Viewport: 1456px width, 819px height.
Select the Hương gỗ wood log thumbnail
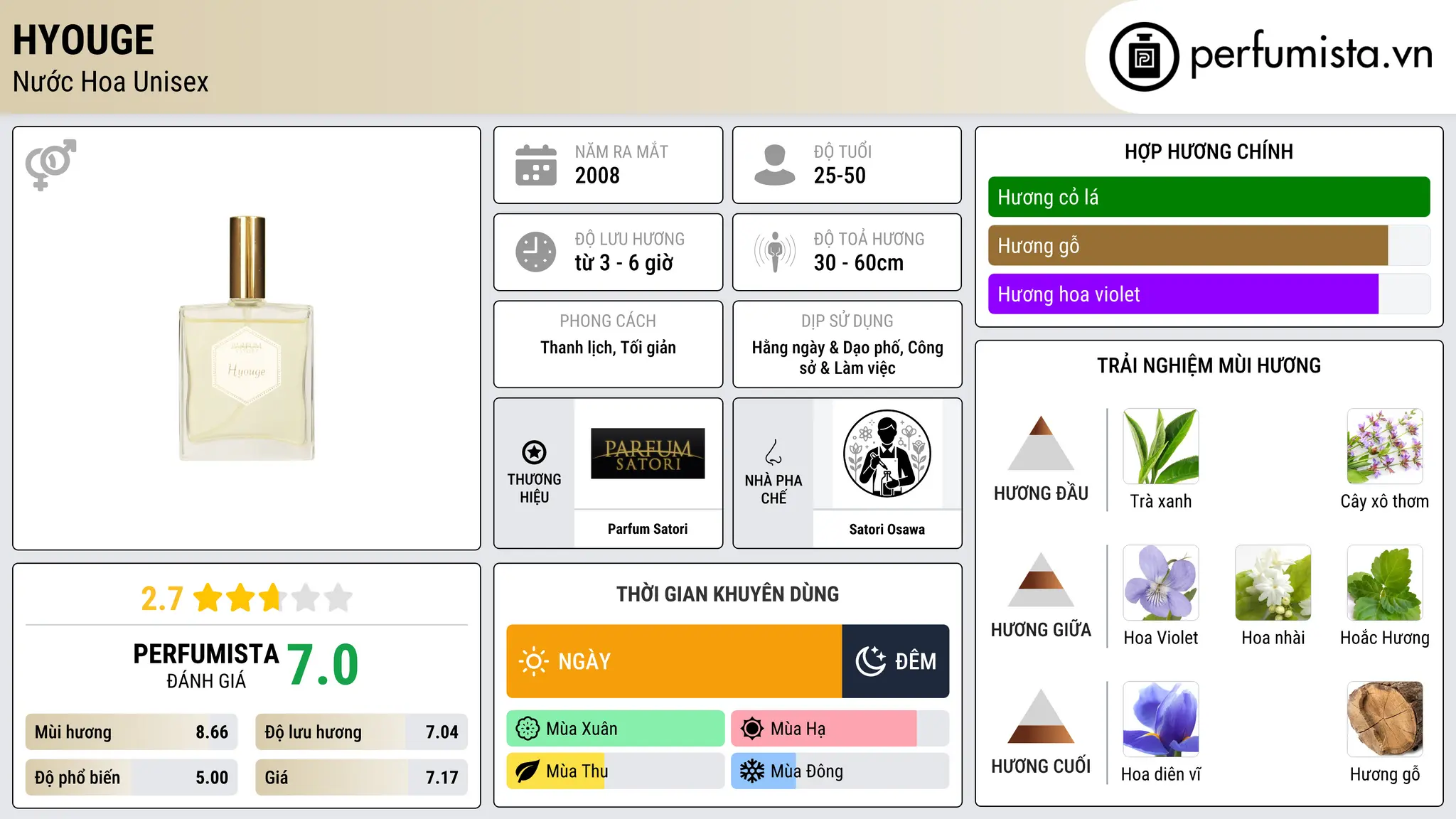(x=1385, y=719)
